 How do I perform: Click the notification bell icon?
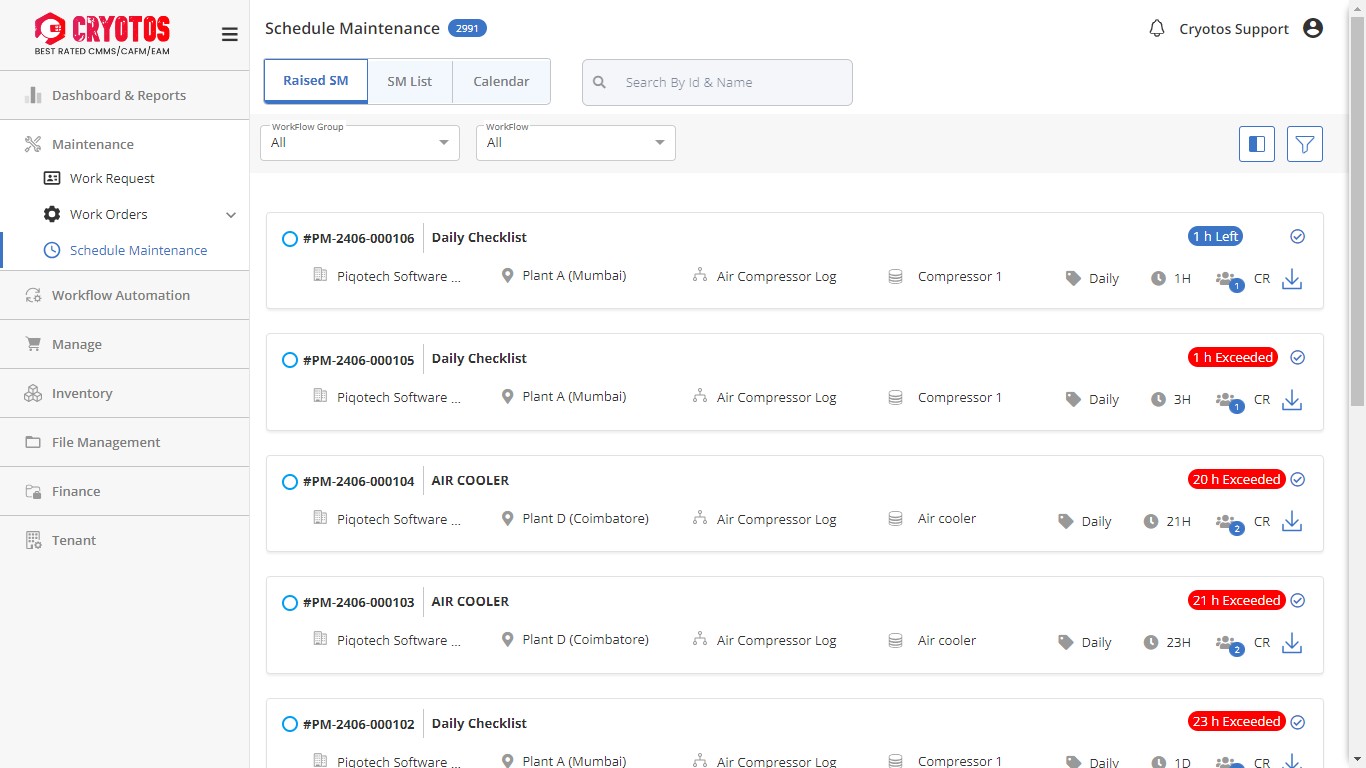(x=1157, y=29)
